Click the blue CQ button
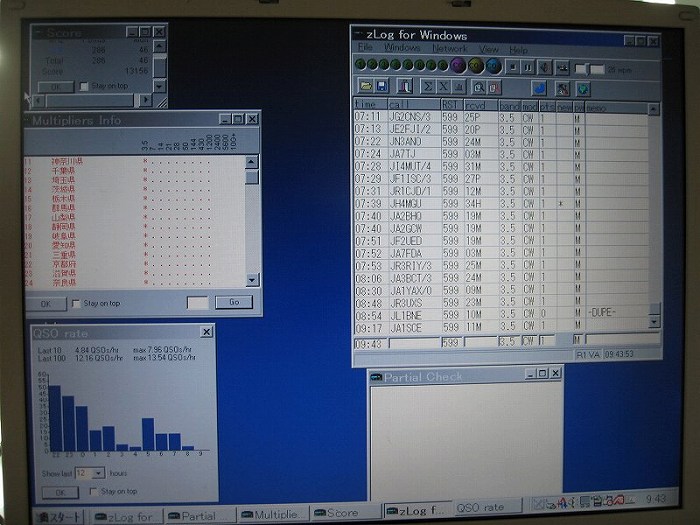The image size is (700, 525). point(493,67)
